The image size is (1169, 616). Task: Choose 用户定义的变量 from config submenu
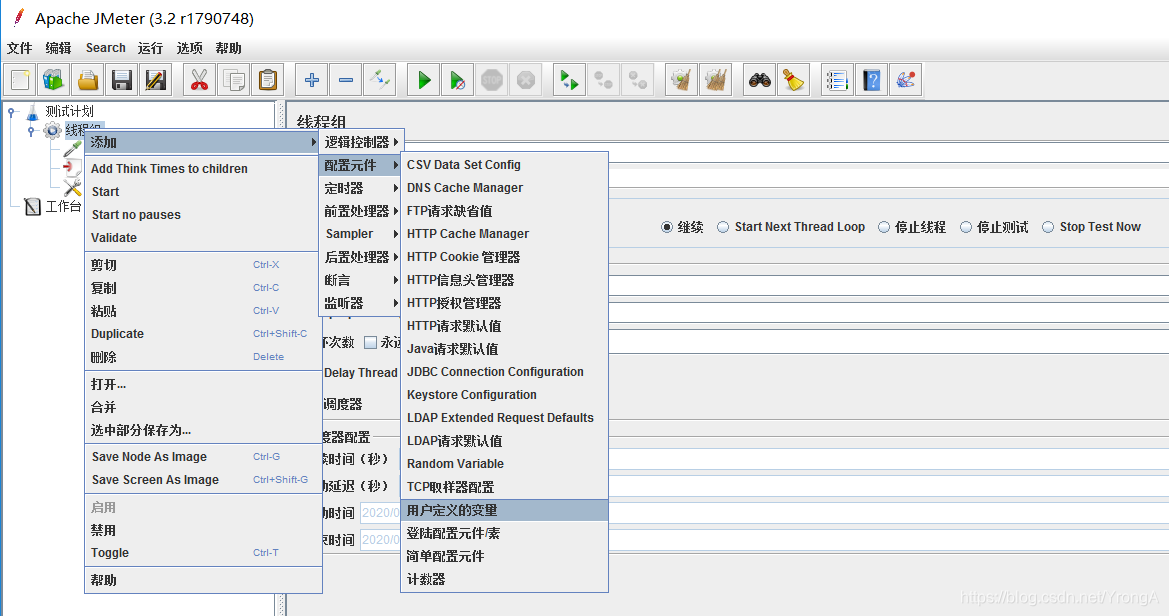coord(505,510)
